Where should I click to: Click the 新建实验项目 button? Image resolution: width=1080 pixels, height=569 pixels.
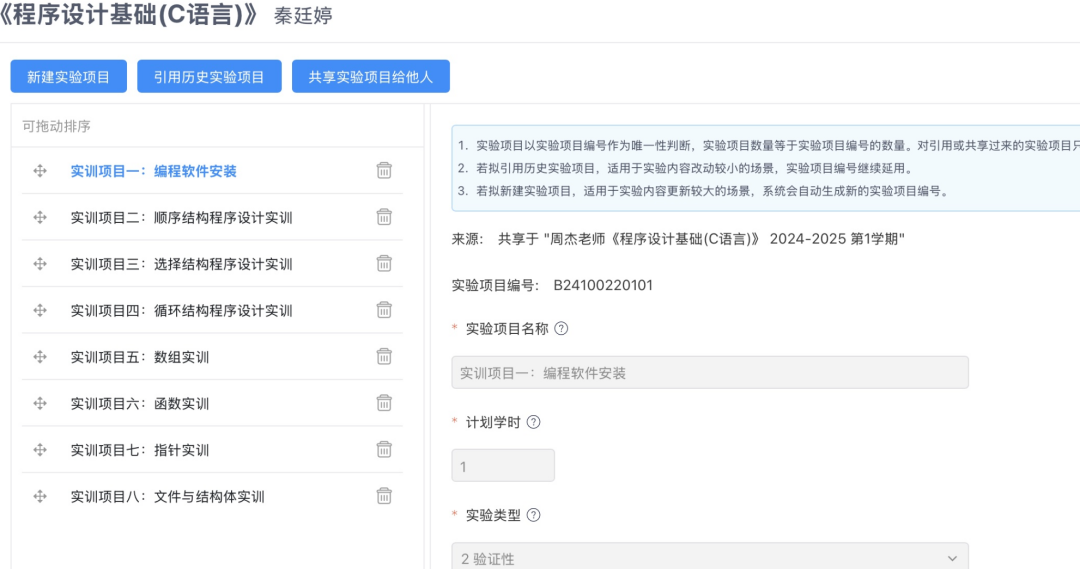point(68,77)
